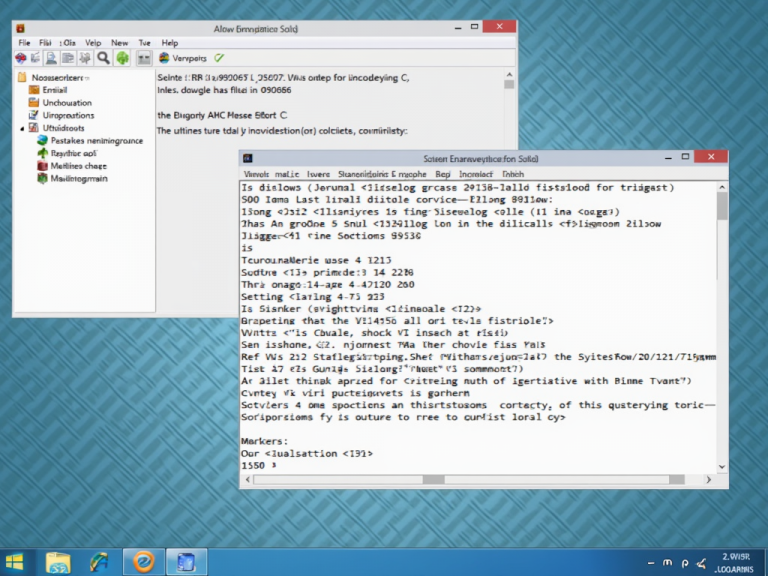Click the red Meitlises chage icon
This screenshot has height=576, width=768.
point(43,166)
